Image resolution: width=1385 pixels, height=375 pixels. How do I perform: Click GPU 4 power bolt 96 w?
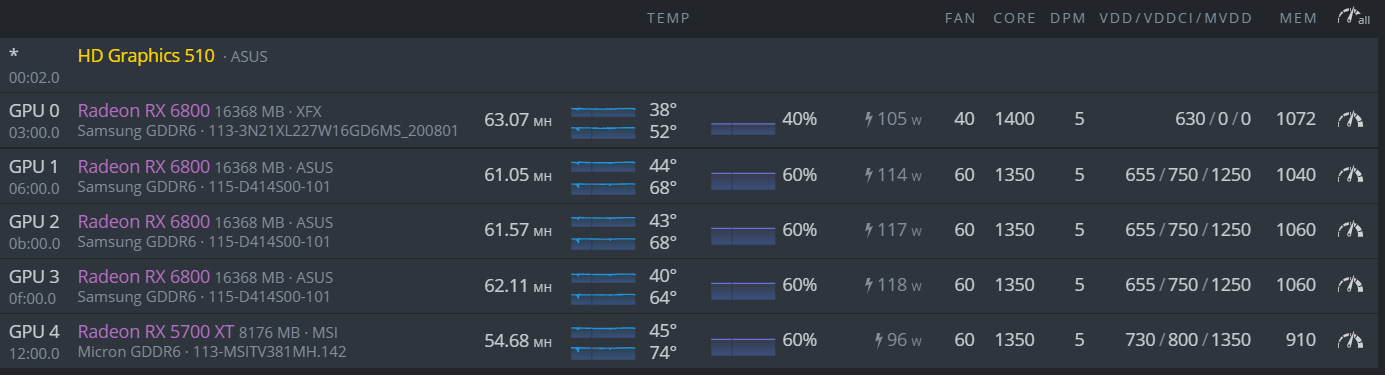click(x=898, y=340)
